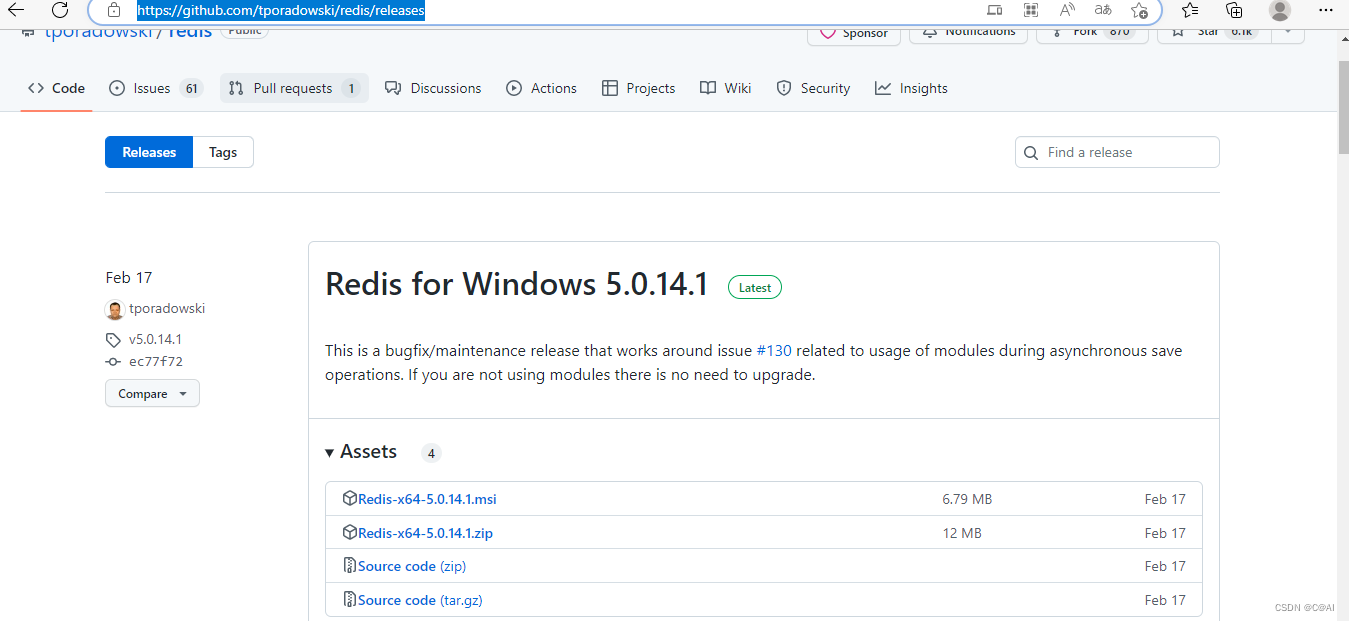Viewport: 1349px width, 621px height.
Task: Download Redis-x64-5.0.14.1.msi installer
Action: 427,498
